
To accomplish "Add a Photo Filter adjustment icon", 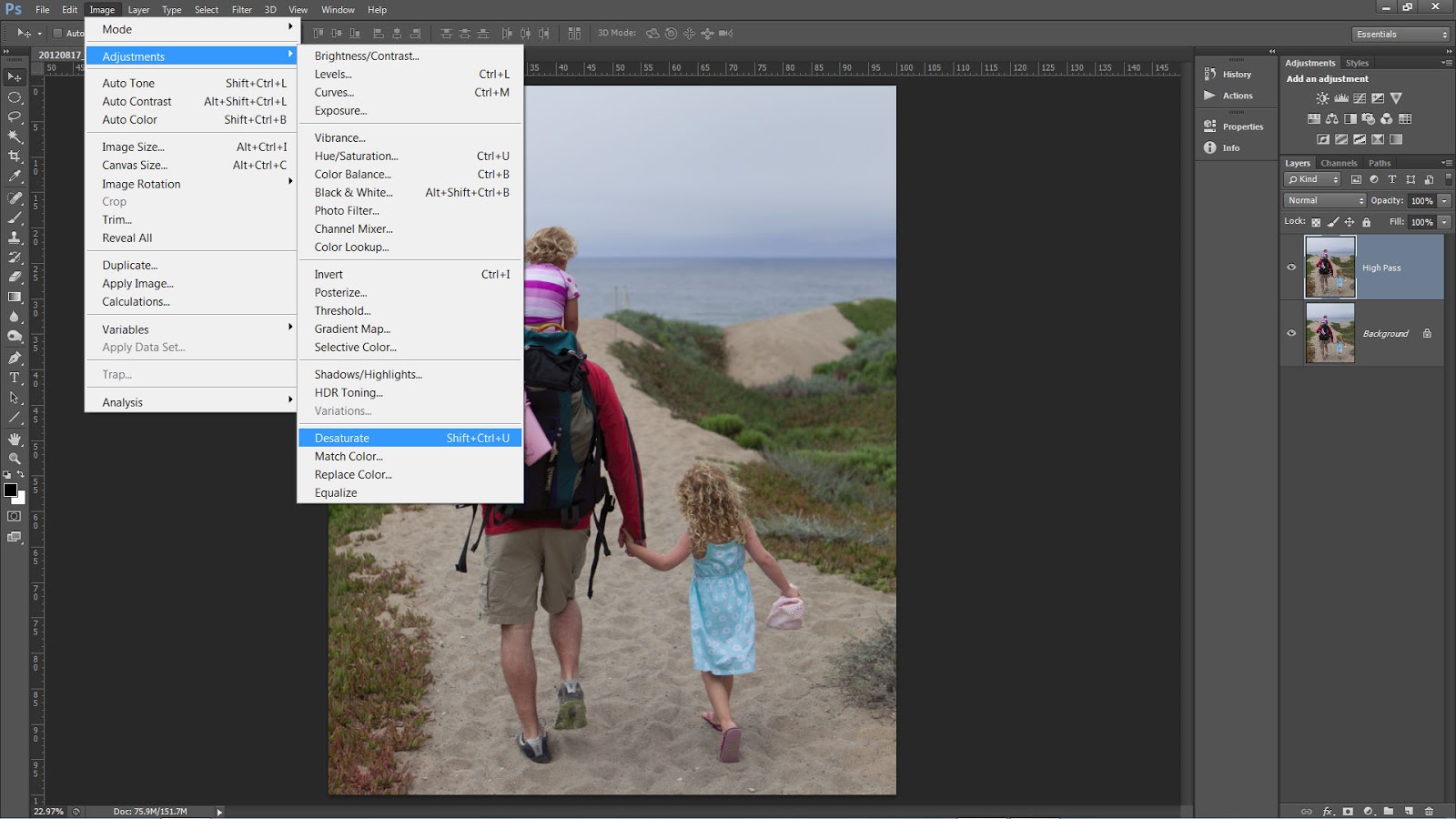I will pos(1369,119).
